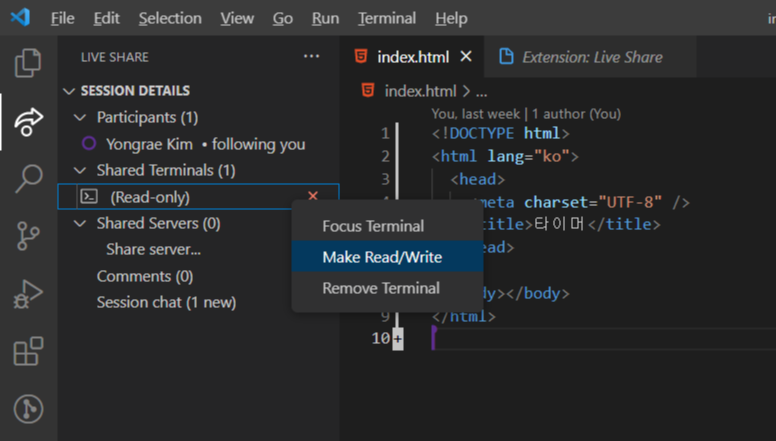Image resolution: width=776 pixels, height=441 pixels.
Task: Click the 'You, last week | 1 author' CodeLens
Action: [x=526, y=114]
